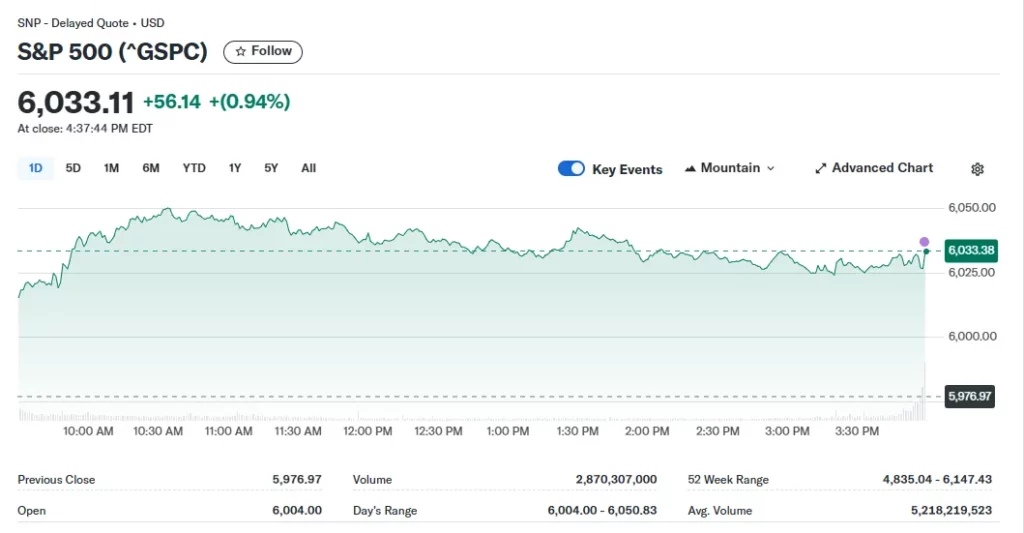Screen dimensions: 1024x533
Task: Click the Open value 6,004.00
Action: [297, 510]
